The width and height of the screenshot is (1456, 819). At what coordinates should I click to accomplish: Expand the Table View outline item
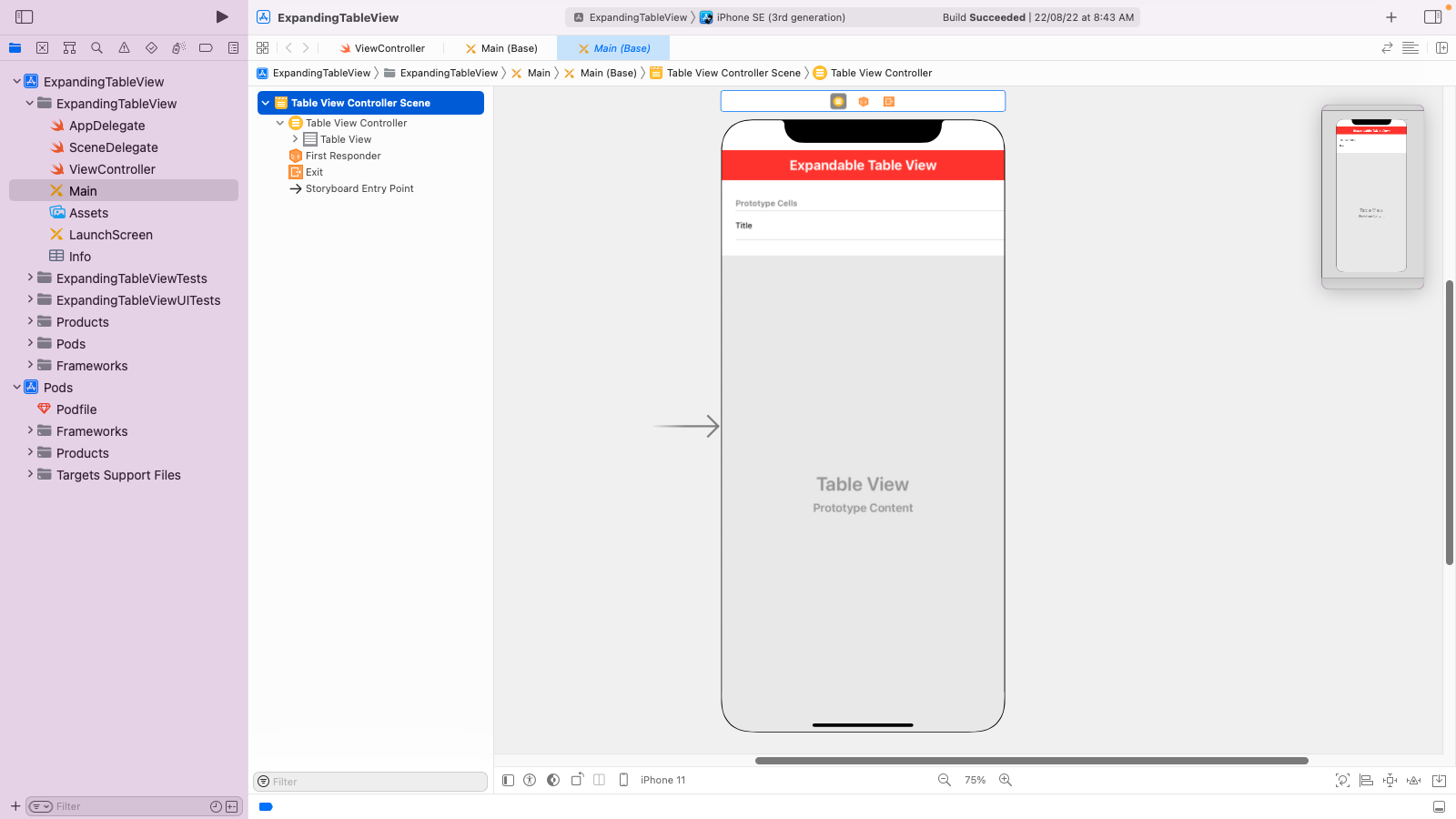tap(295, 138)
